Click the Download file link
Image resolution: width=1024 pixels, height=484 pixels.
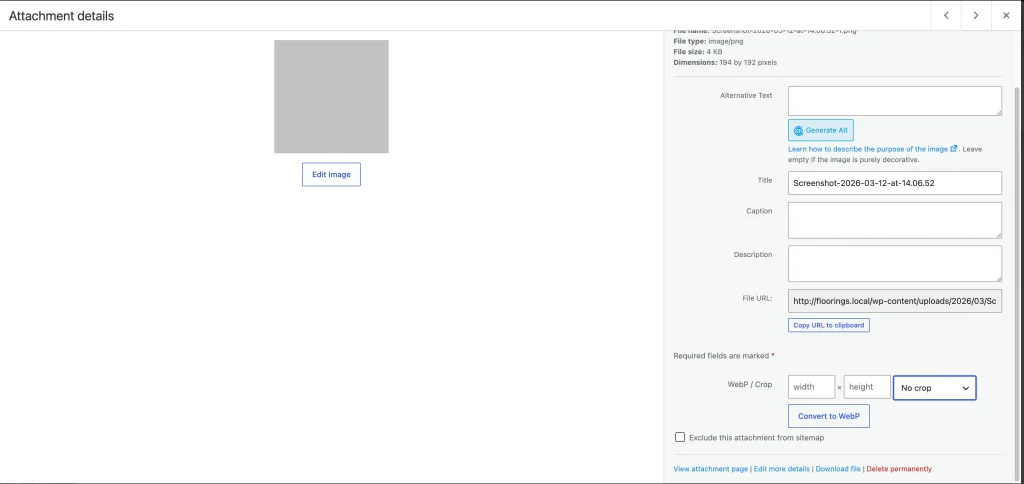point(838,469)
